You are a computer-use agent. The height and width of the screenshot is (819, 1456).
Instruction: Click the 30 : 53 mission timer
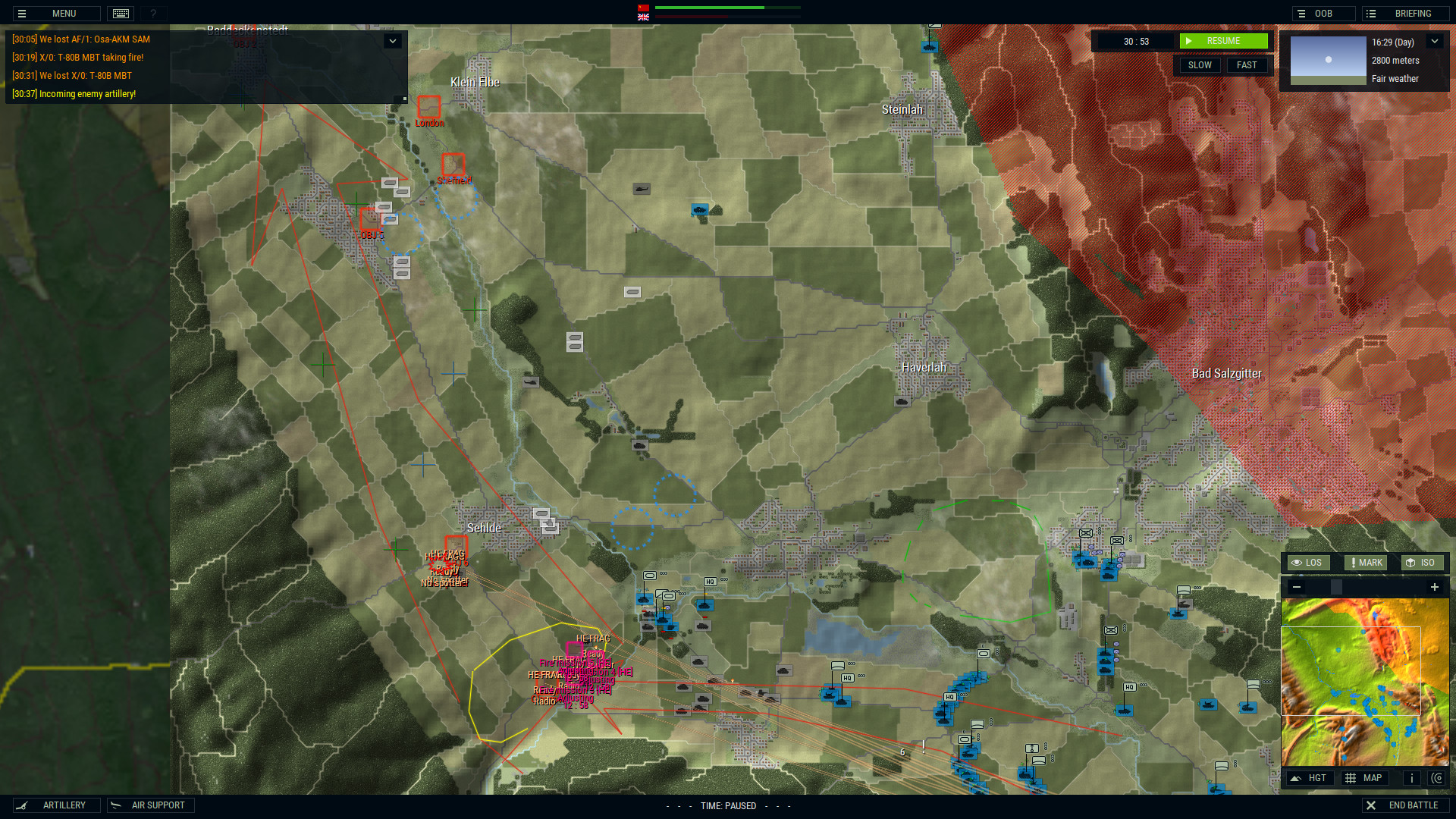[1136, 42]
